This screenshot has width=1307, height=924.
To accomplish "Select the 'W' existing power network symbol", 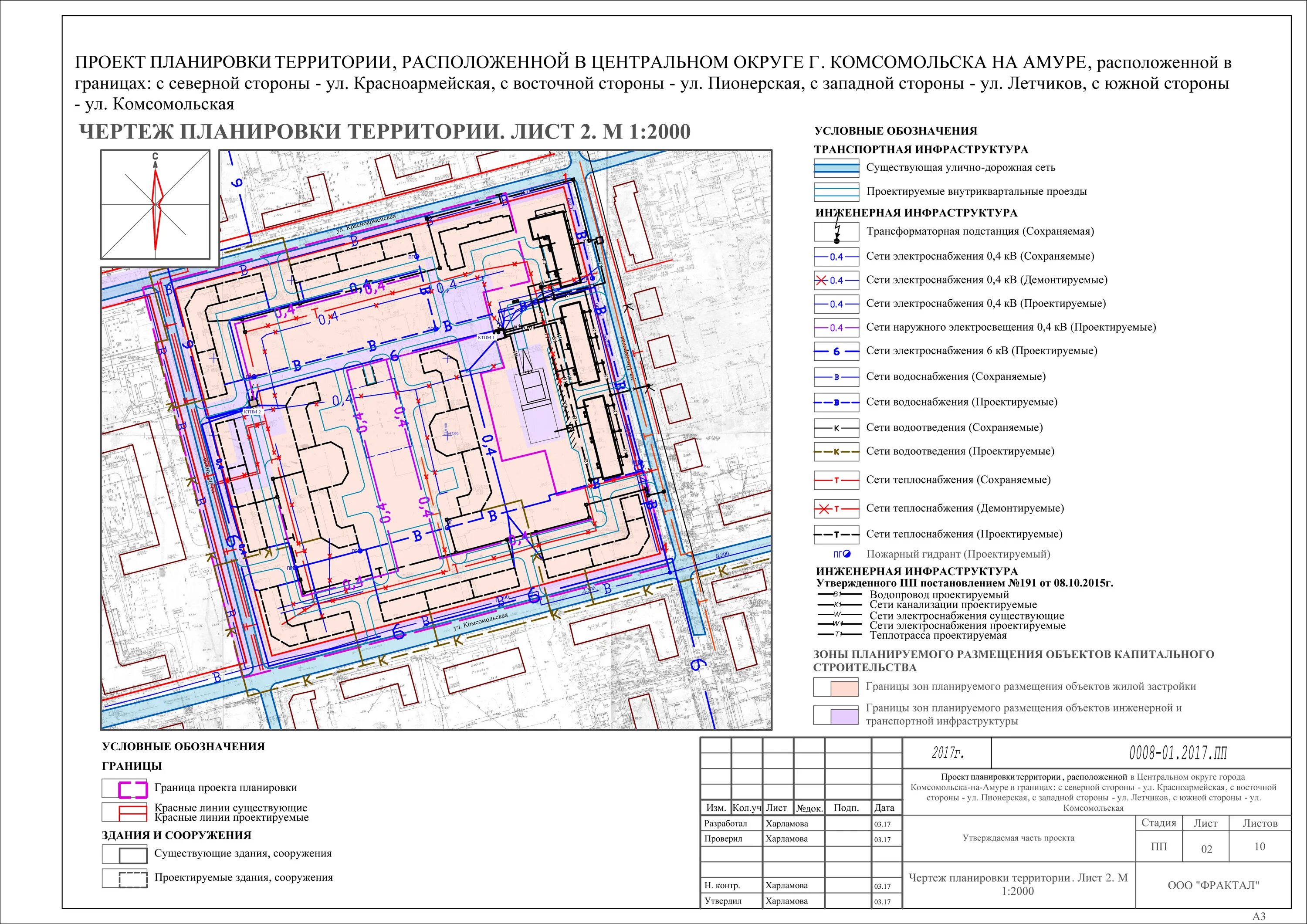I will 839,615.
